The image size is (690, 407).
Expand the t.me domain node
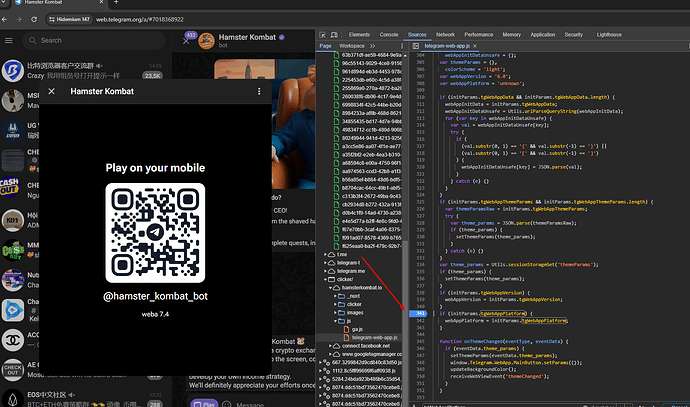coord(325,254)
